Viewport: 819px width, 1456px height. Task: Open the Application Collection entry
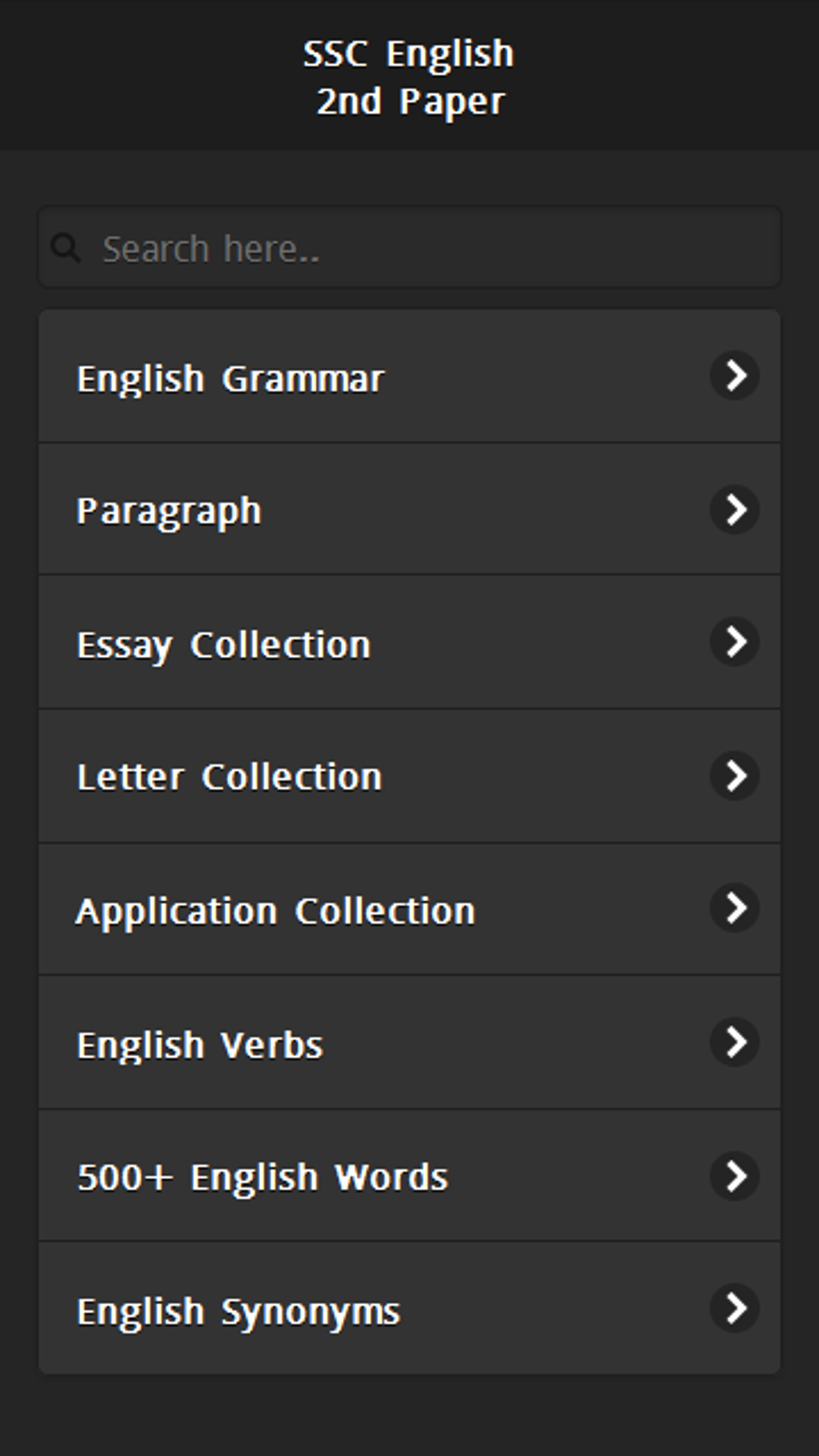(x=275, y=911)
